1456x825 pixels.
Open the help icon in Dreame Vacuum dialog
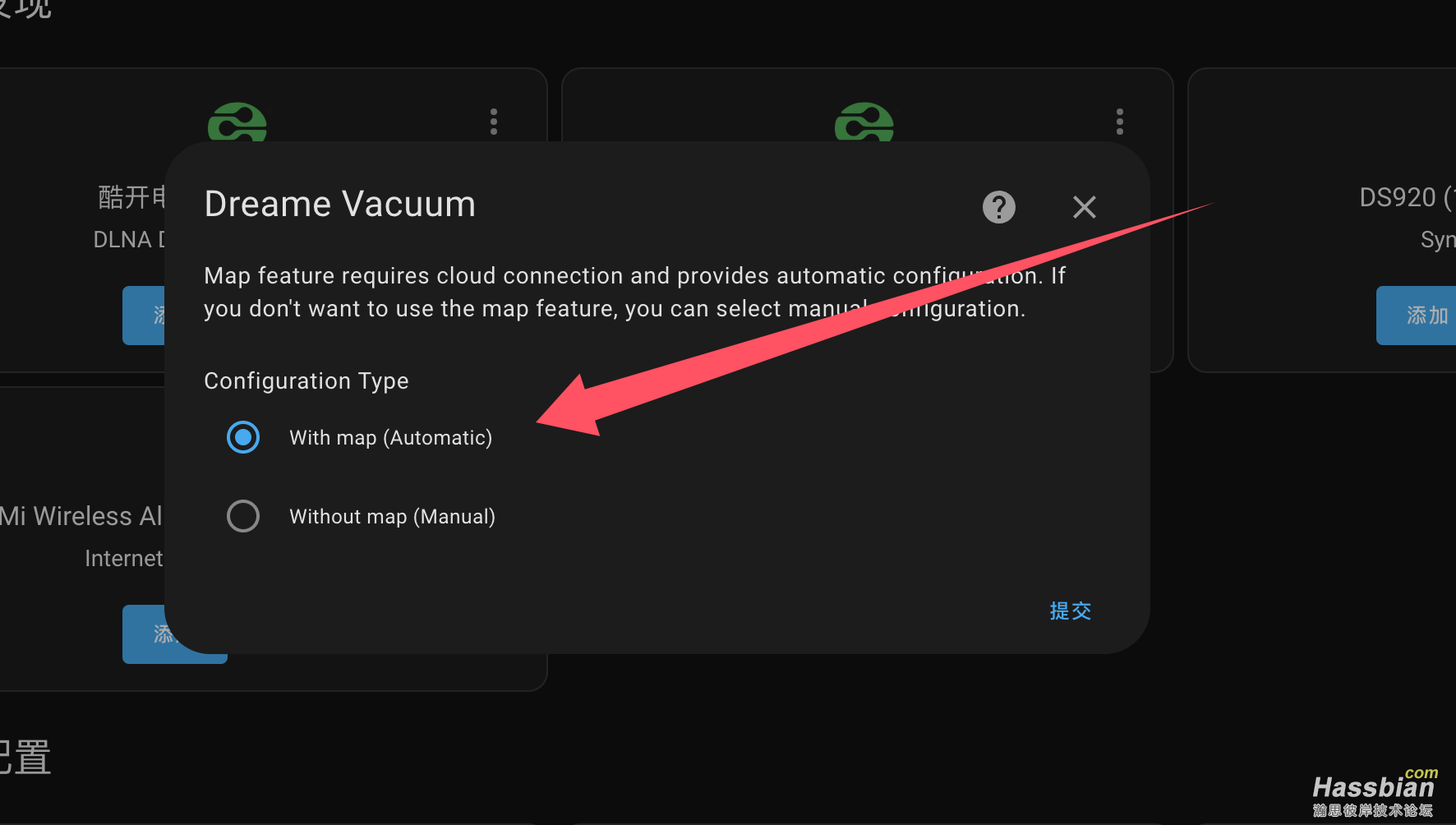(x=999, y=207)
